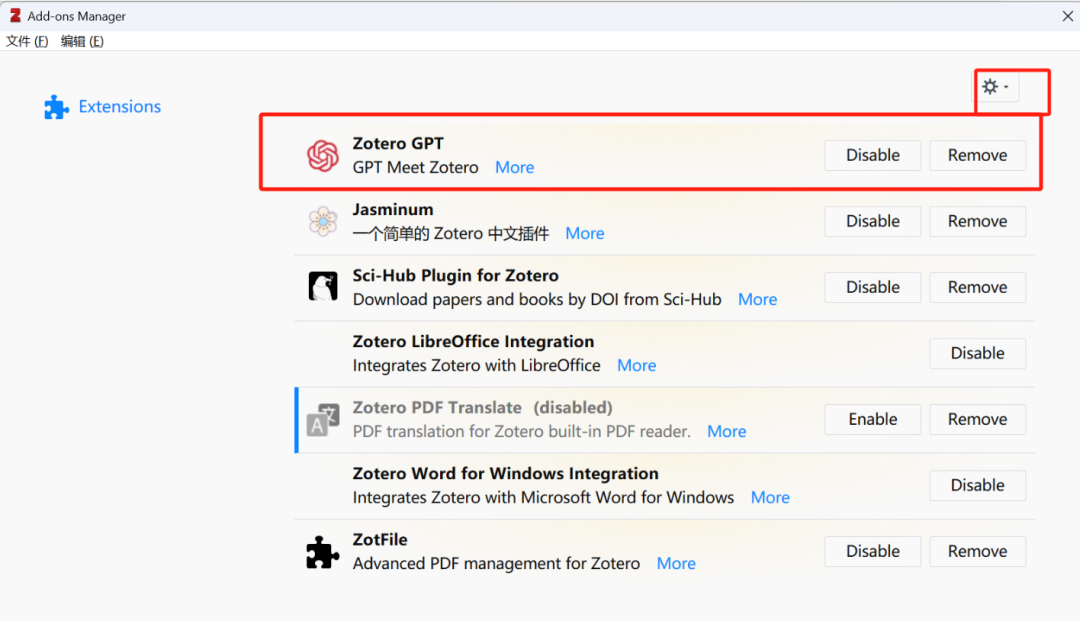This screenshot has height=621, width=1080.
Task: Click 'Integrates Zotero with LibreOffice' description
Action: [477, 366]
